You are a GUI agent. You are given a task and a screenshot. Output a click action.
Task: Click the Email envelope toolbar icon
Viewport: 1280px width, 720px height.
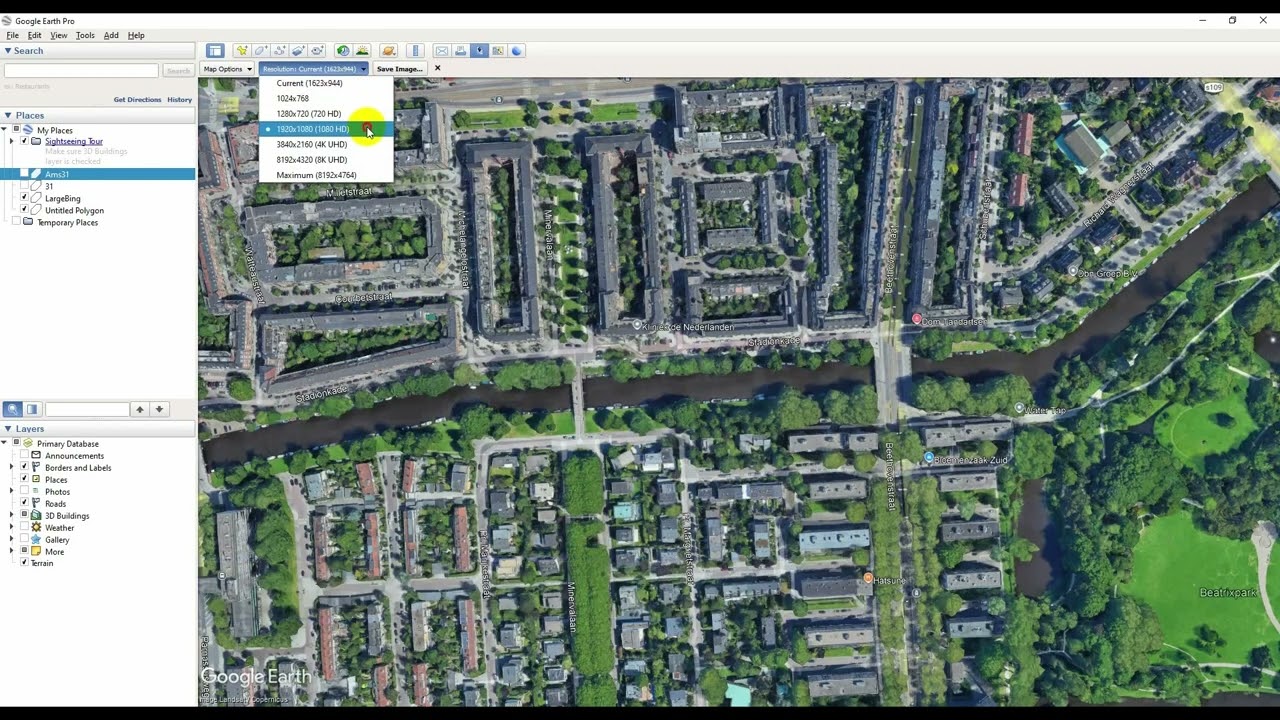tap(442, 51)
